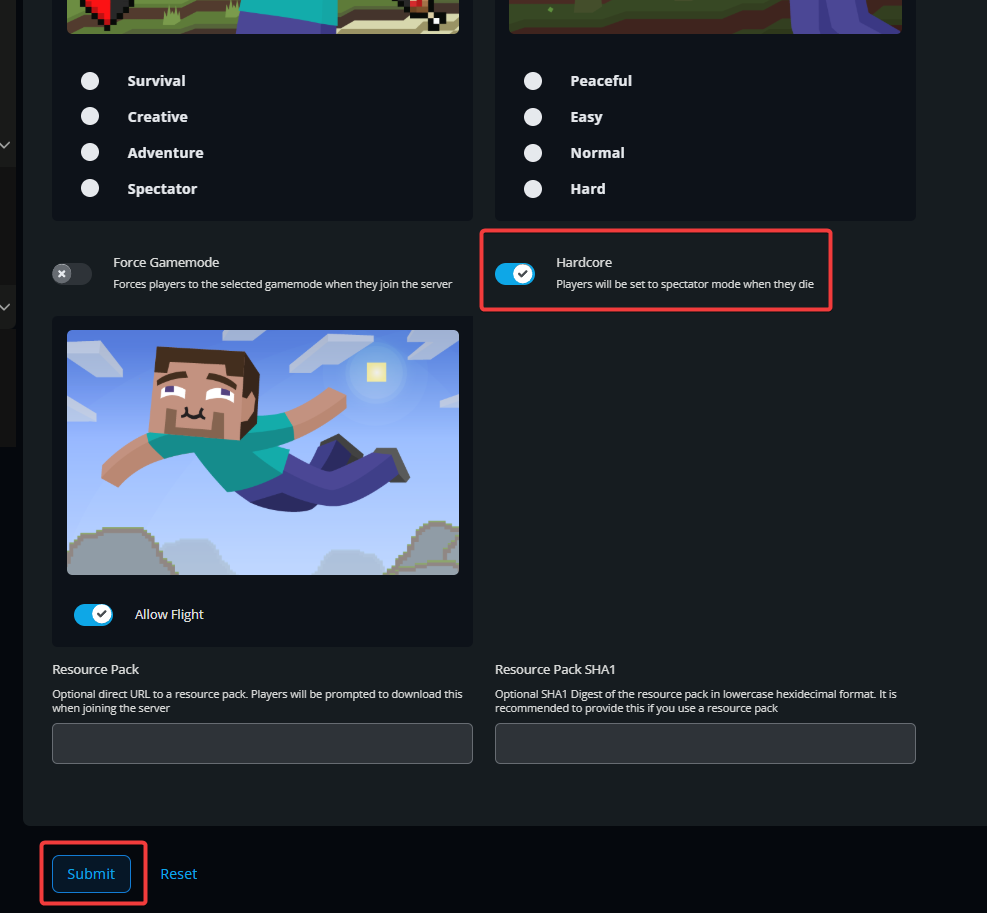Pick the Spectator gamemode option
Viewport: 987px width, 913px height.
click(90, 189)
